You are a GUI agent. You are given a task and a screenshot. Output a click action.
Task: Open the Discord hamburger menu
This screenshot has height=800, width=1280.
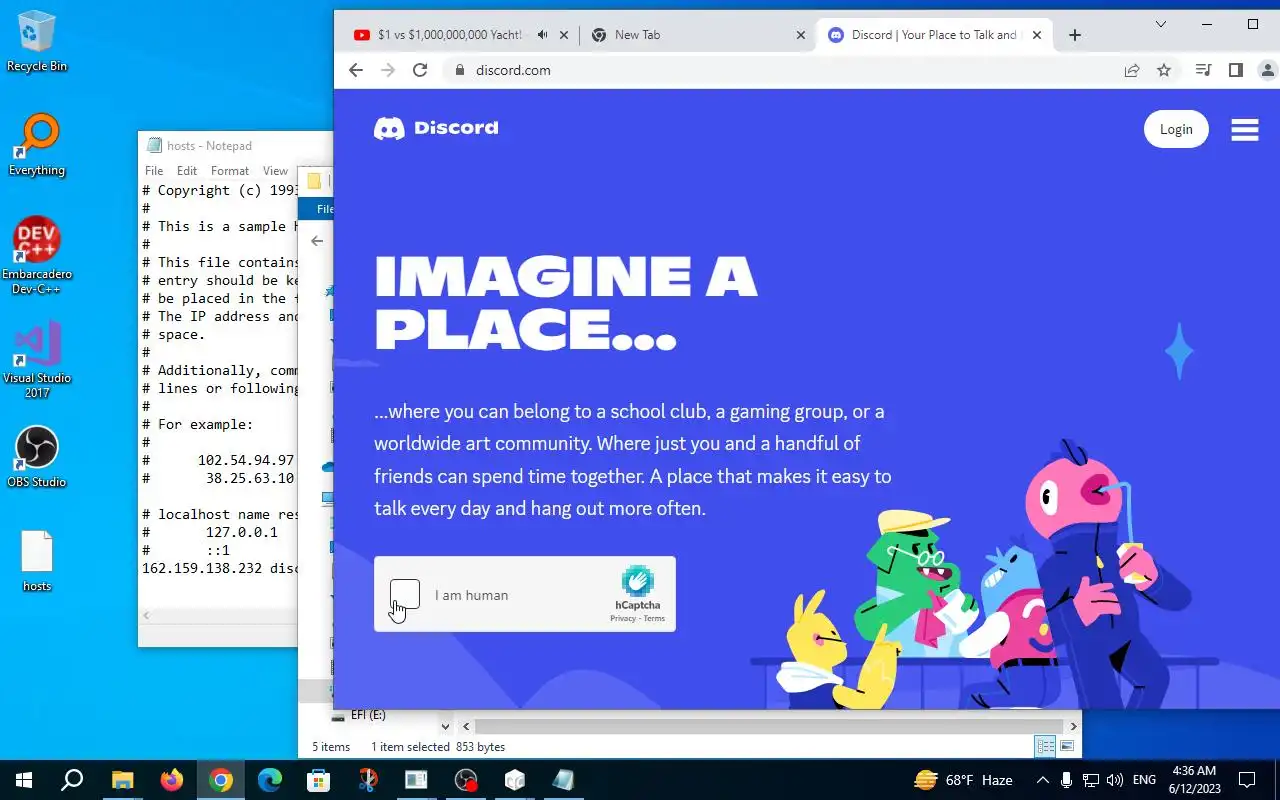click(x=1245, y=130)
